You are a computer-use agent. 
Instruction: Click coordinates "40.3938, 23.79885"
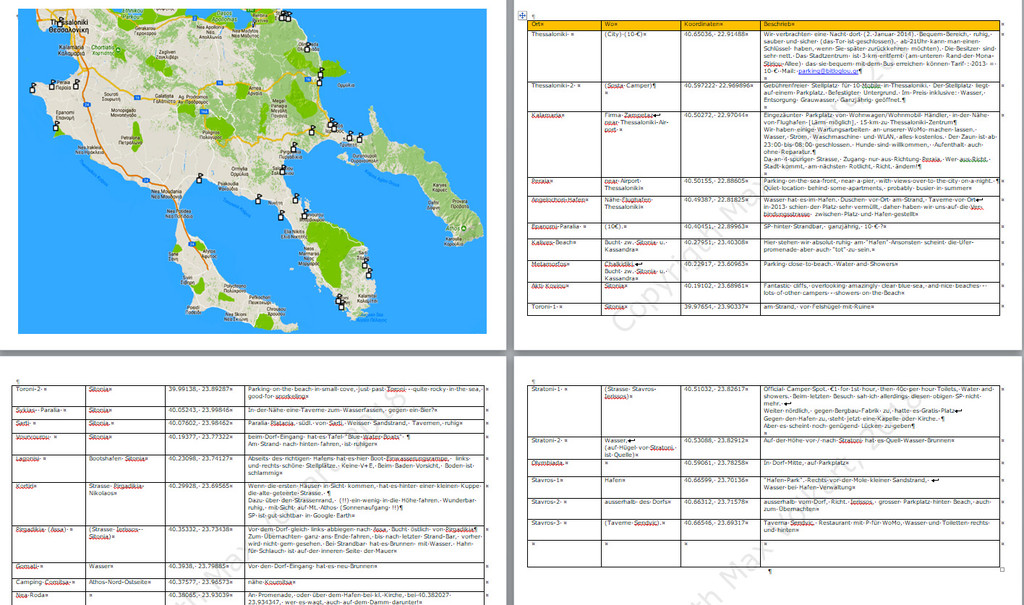coord(199,566)
